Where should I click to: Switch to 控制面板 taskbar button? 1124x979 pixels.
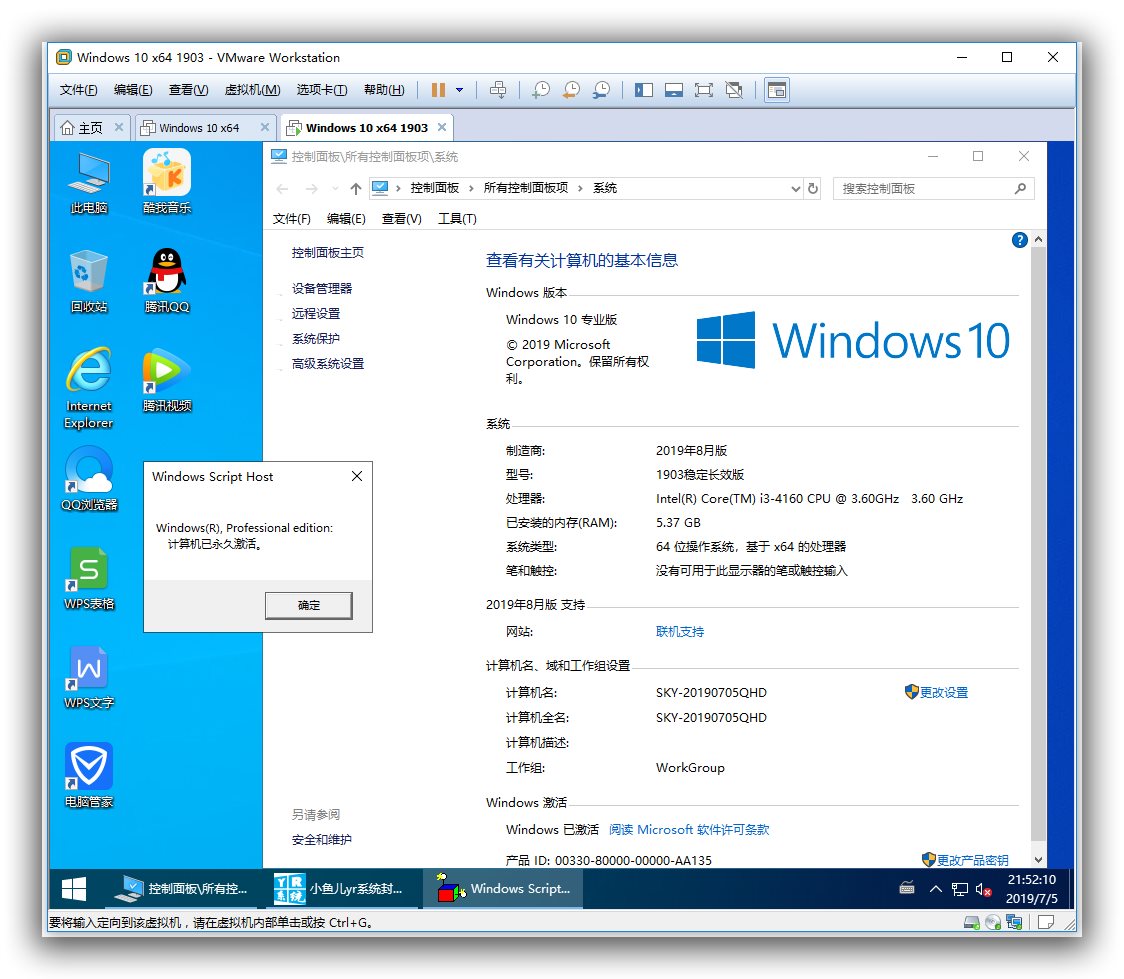[x=181, y=889]
